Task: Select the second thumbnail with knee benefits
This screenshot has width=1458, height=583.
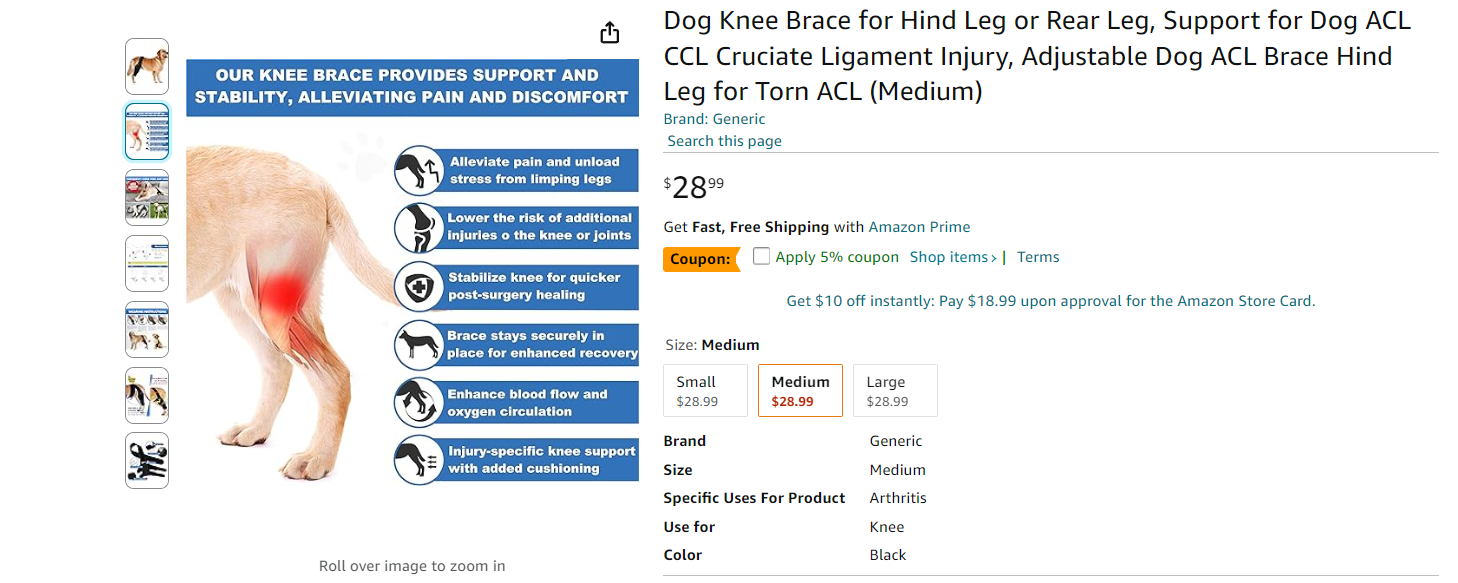Action: pos(147,132)
